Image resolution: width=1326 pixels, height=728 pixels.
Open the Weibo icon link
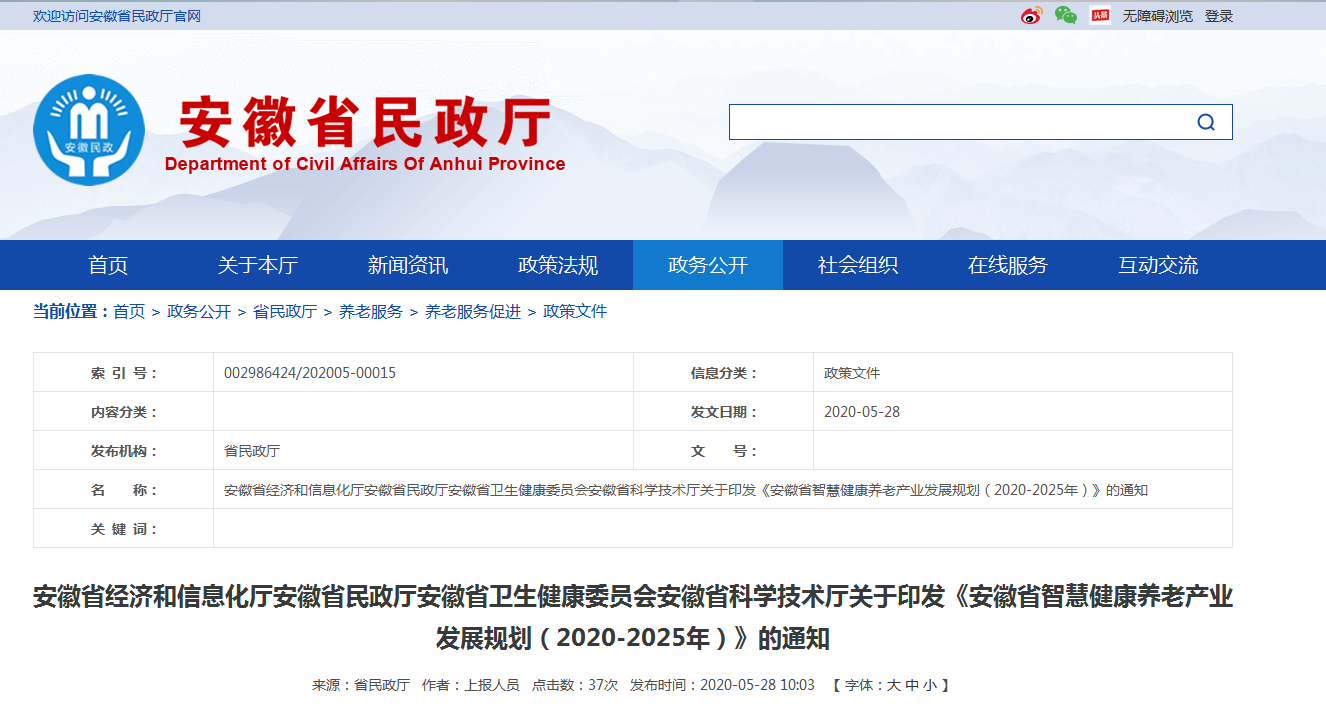click(x=1031, y=16)
